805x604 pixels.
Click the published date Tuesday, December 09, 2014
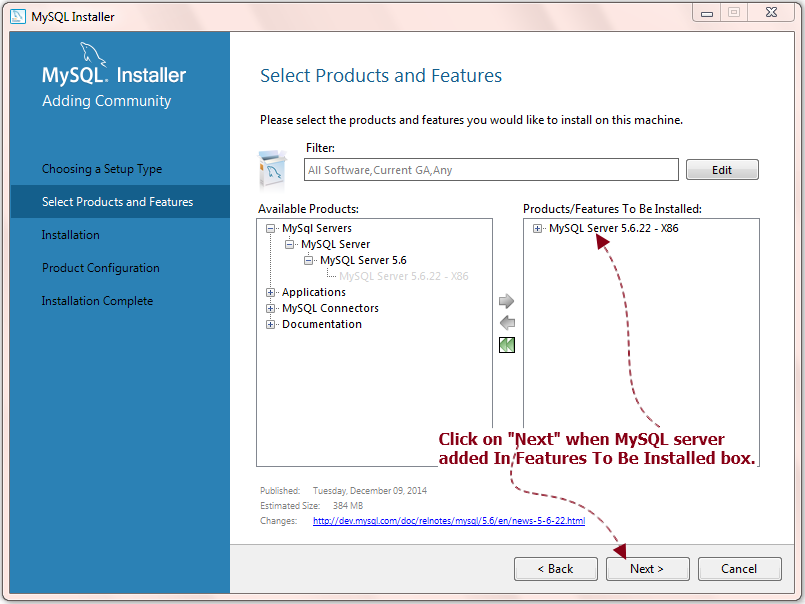coord(370,490)
